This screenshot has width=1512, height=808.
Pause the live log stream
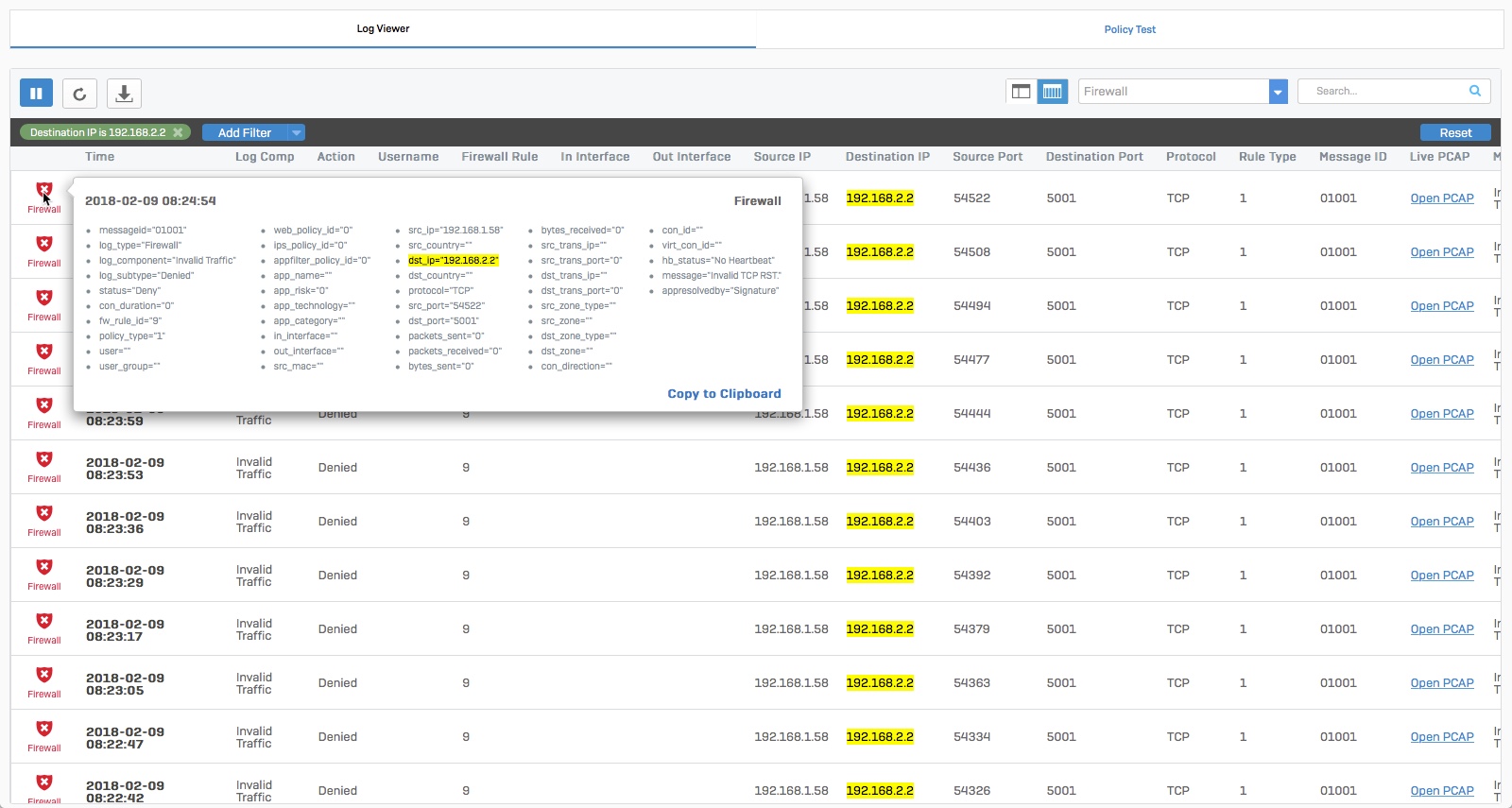tap(36, 93)
